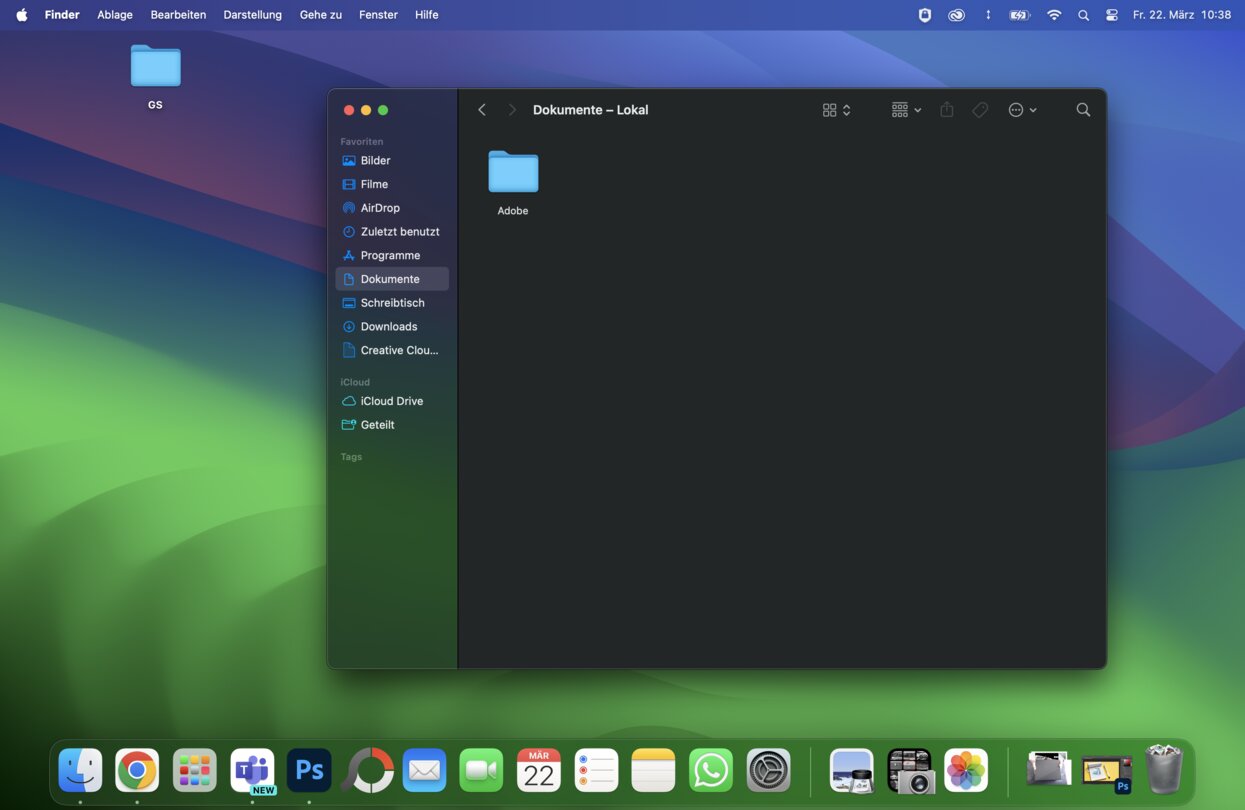Open the Trash in the Dock
The image size is (1245, 810).
pyautogui.click(x=1164, y=770)
